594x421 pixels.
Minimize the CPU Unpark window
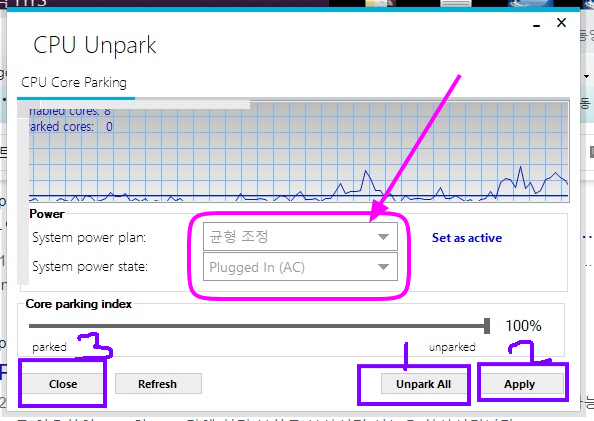pos(536,25)
